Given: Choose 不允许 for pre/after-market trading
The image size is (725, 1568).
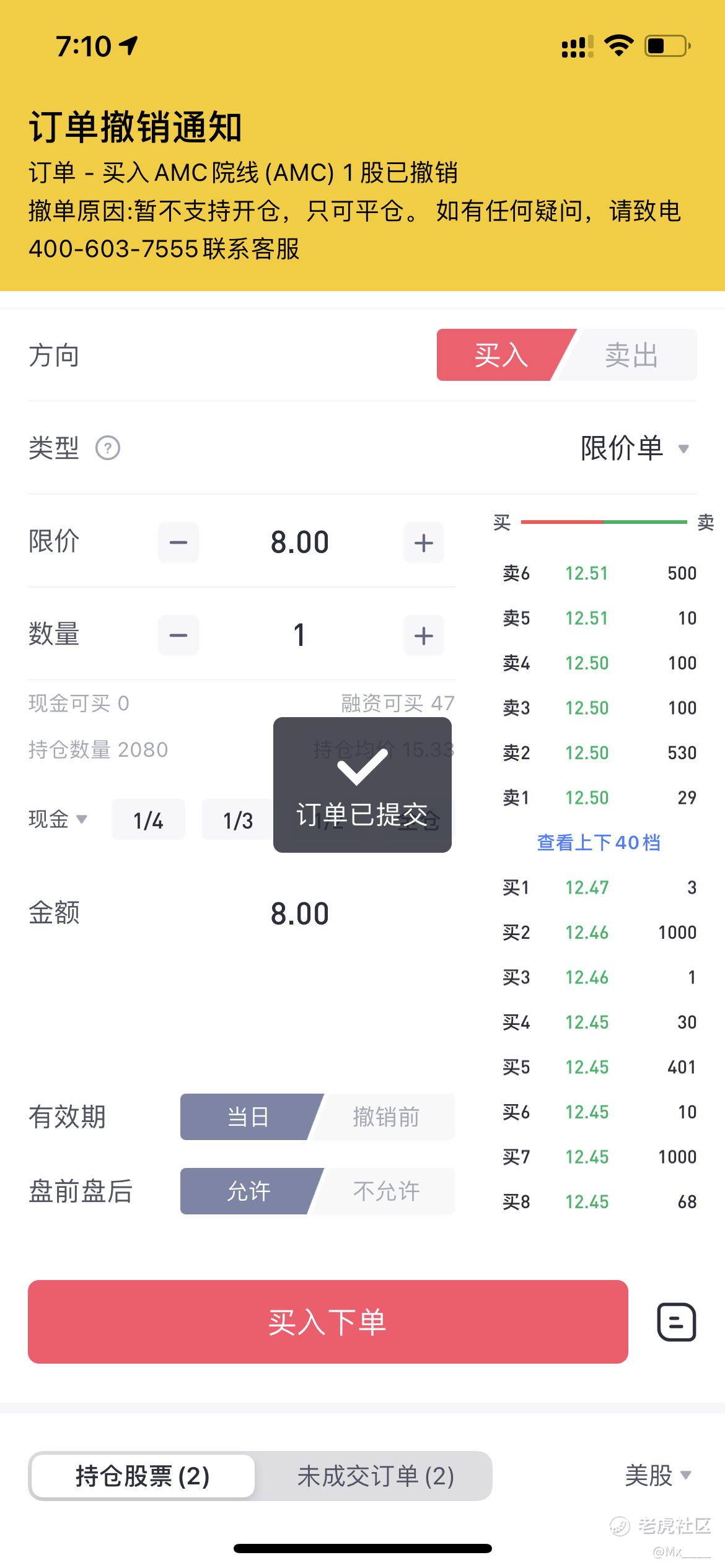Looking at the screenshot, I should click(386, 1191).
